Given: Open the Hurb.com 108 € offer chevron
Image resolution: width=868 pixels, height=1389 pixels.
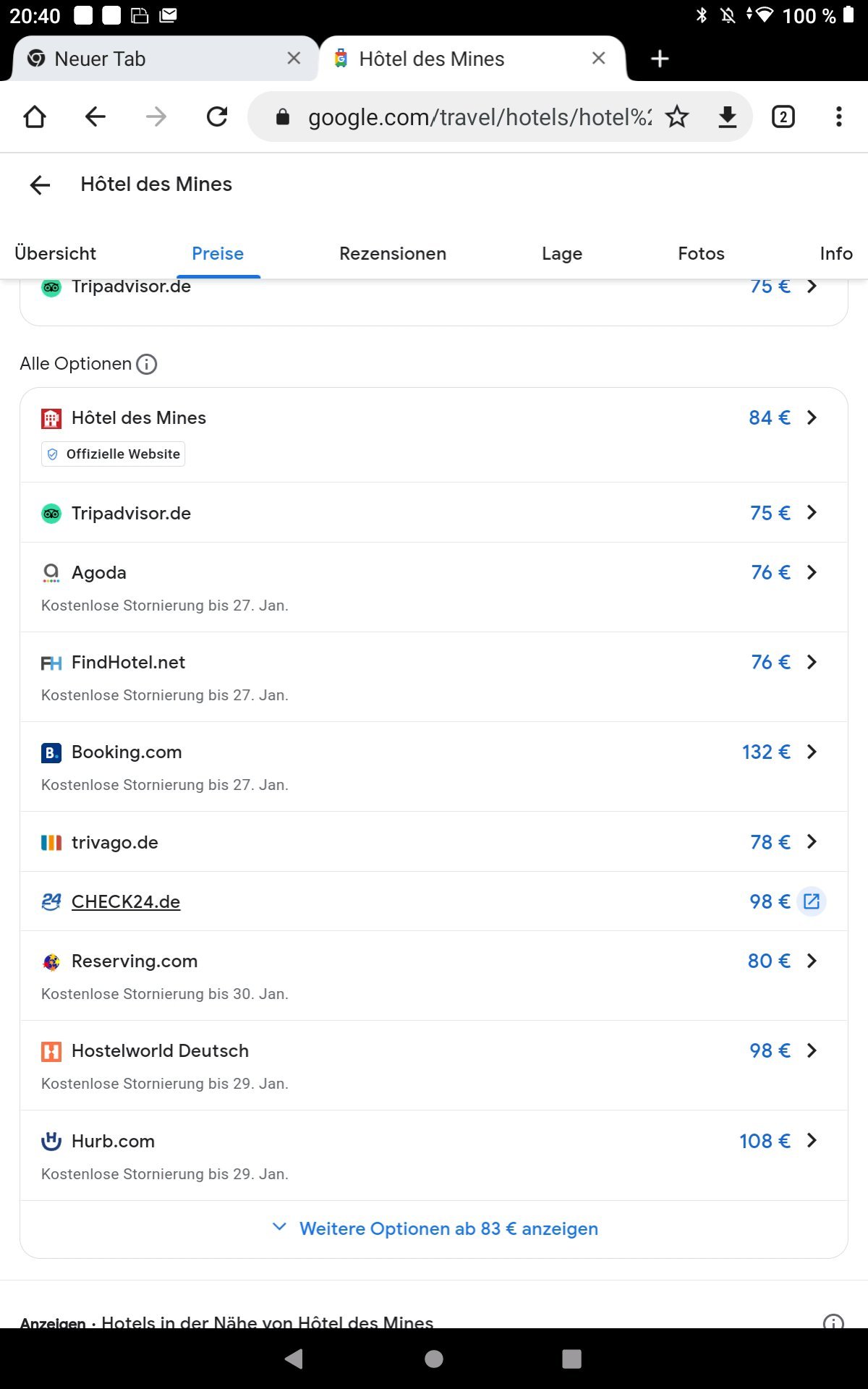Looking at the screenshot, I should (812, 1140).
